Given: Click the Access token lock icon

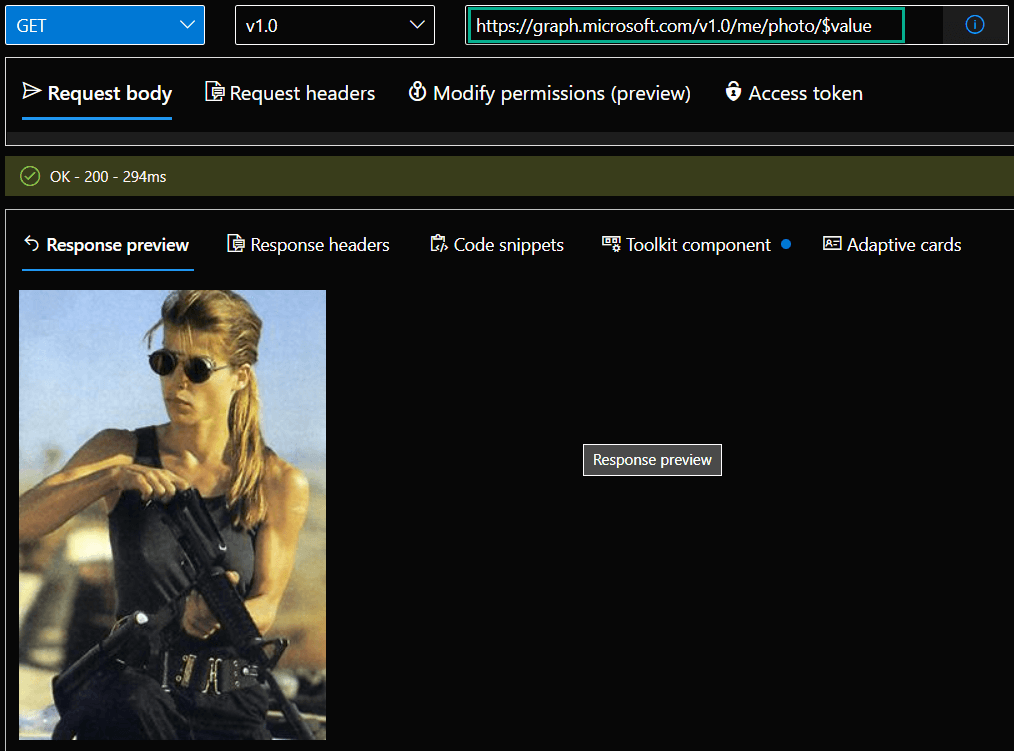Looking at the screenshot, I should click(733, 91).
